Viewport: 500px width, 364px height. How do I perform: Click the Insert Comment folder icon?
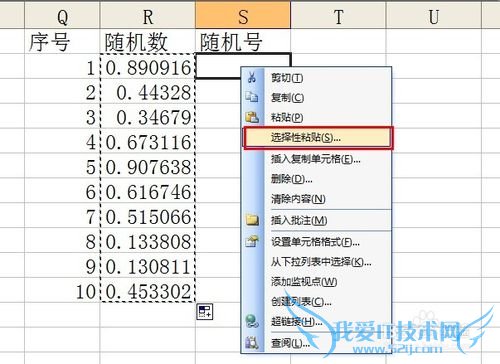tap(252, 220)
